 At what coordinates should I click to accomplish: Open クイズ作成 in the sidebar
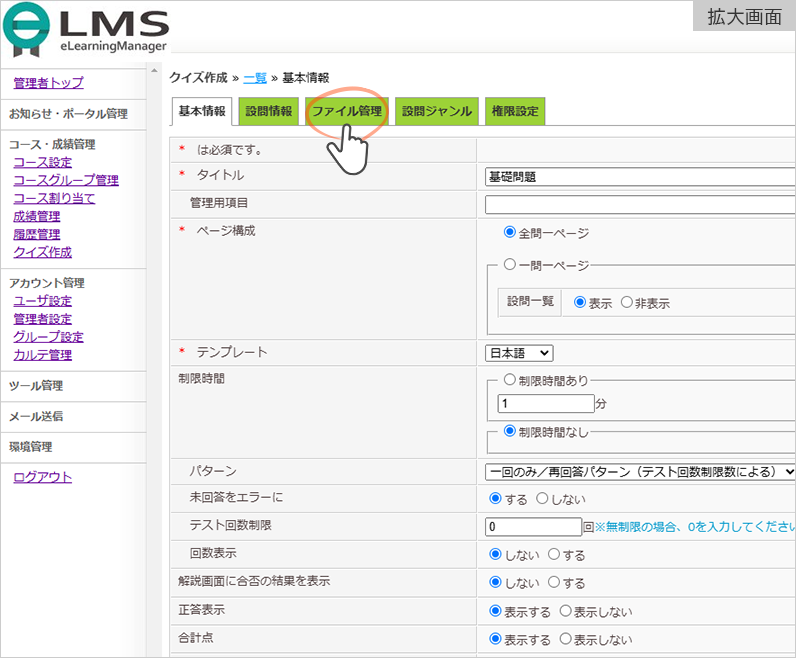pyautogui.click(x=42, y=253)
